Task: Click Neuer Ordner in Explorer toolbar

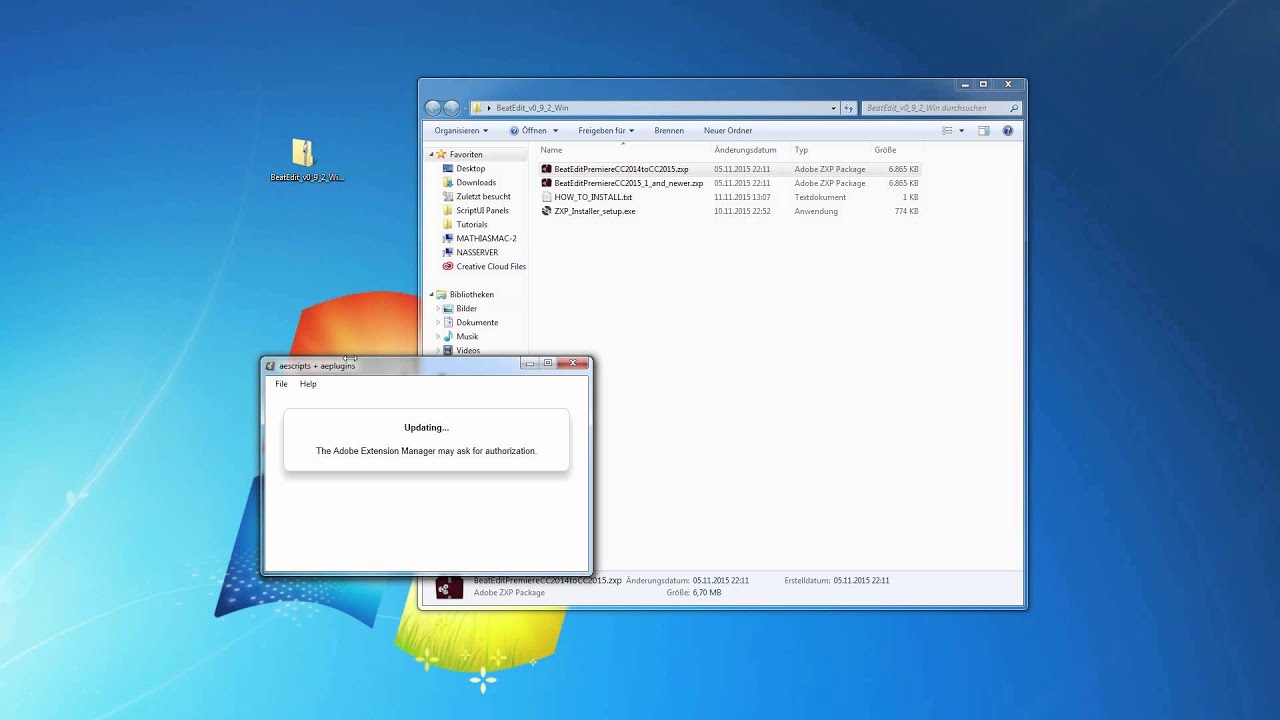Action: 728,131
